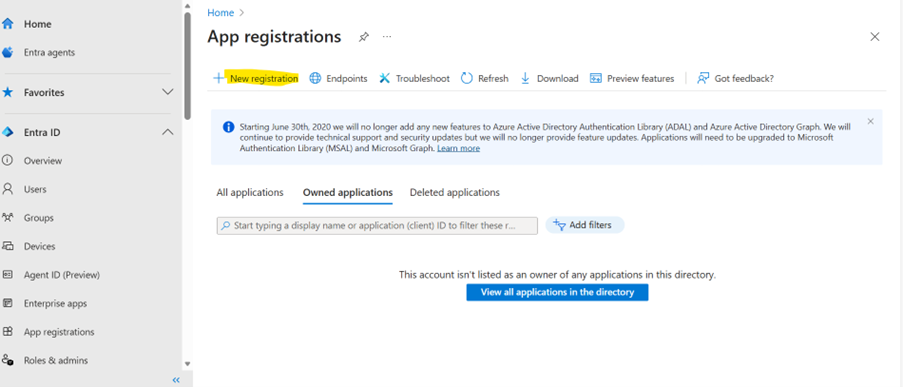Click "This account isn't listed as an owner" message
The height and width of the screenshot is (387, 903).
pyautogui.click(x=557, y=275)
